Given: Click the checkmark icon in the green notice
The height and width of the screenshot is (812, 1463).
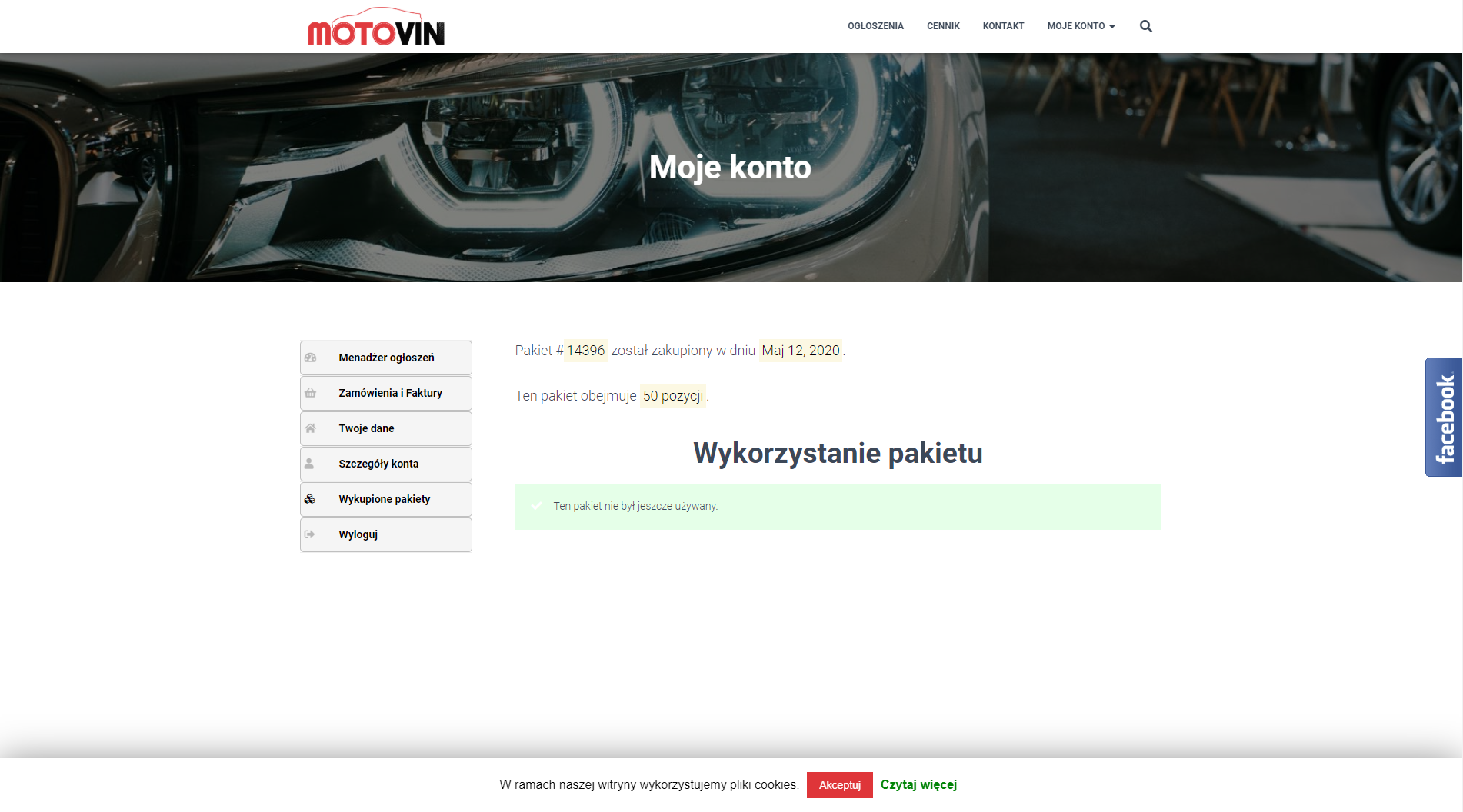Looking at the screenshot, I should tap(536, 507).
